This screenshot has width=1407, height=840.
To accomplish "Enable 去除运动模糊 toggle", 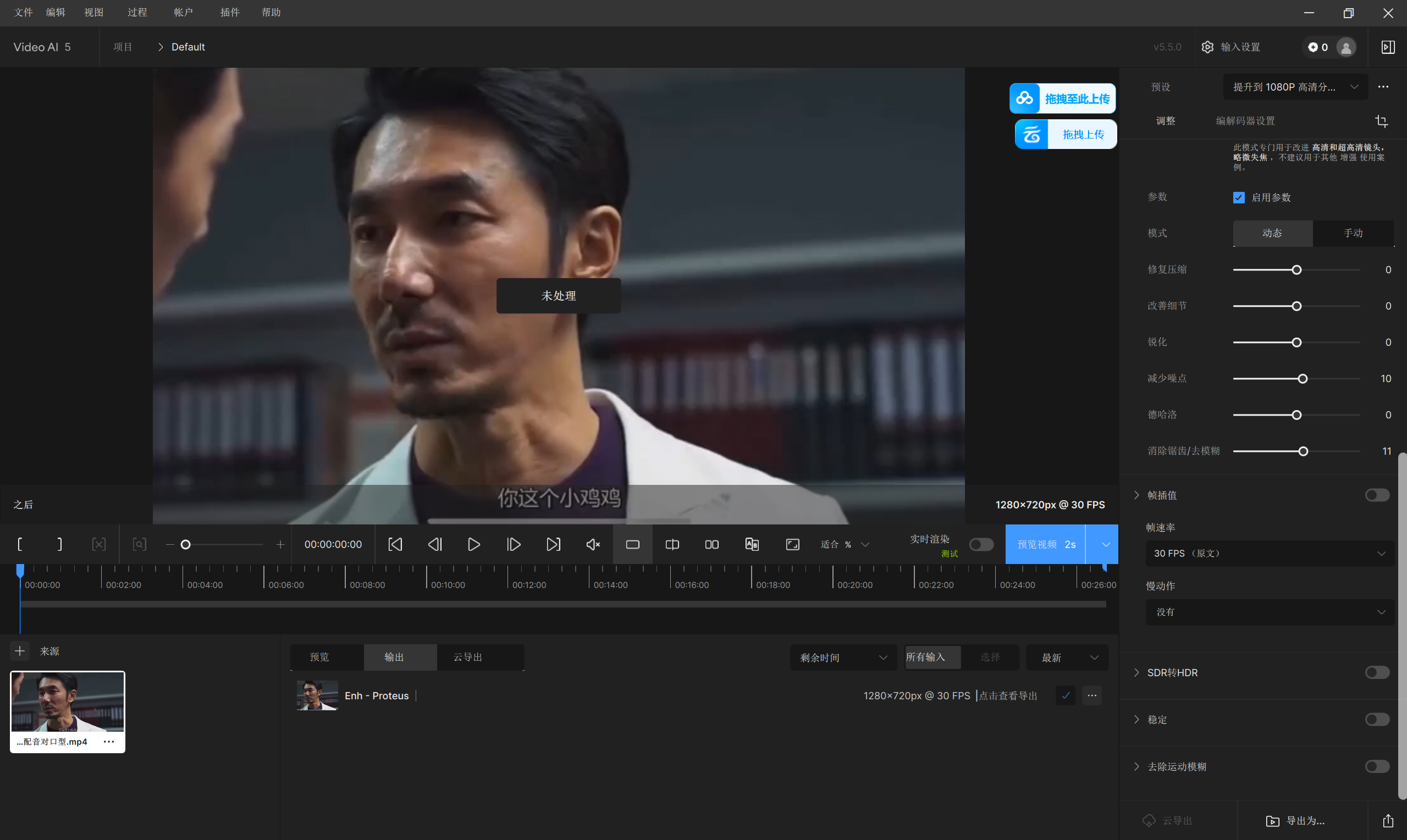I will (x=1377, y=766).
